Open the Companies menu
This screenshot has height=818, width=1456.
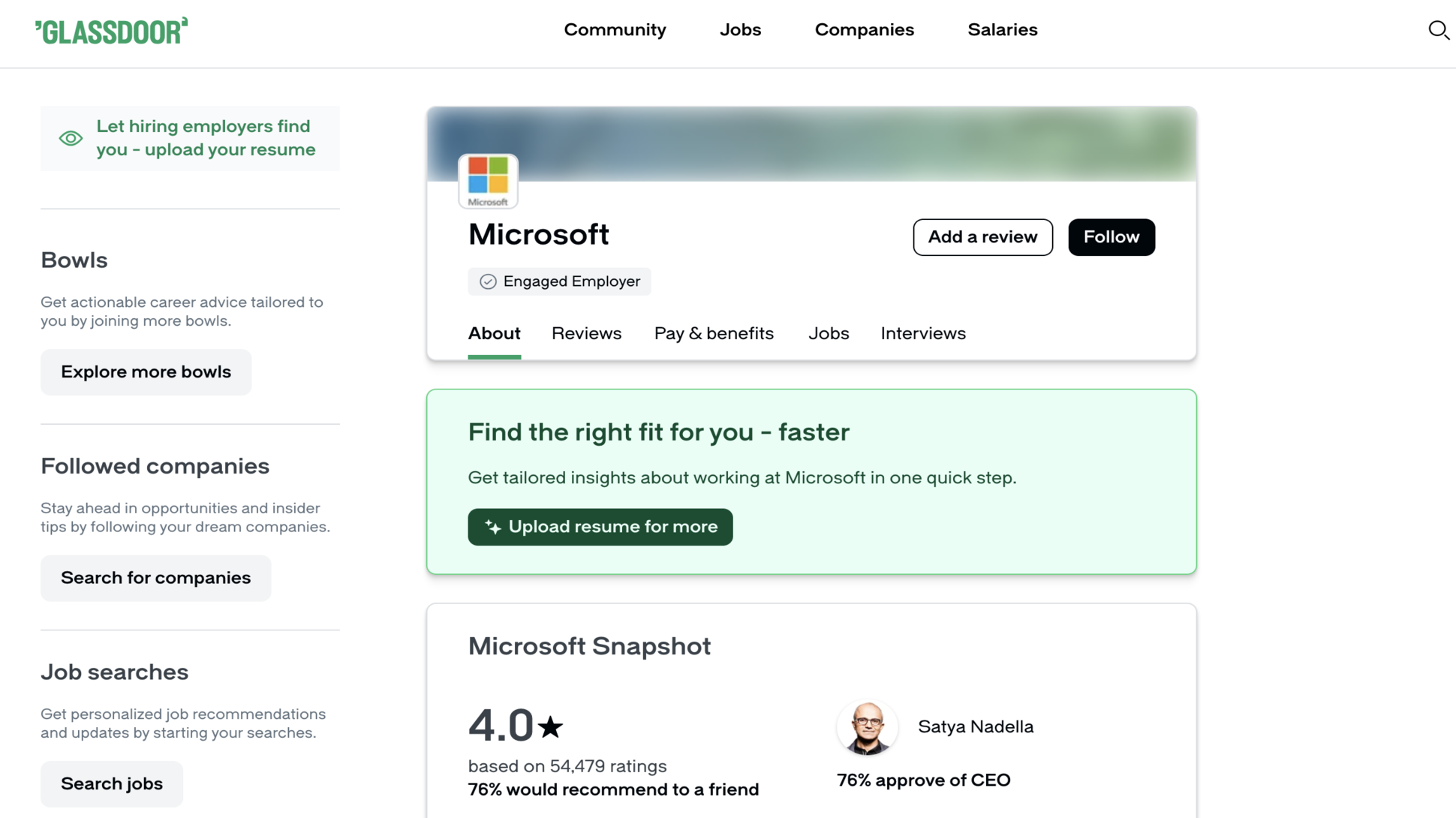pyautogui.click(x=865, y=30)
